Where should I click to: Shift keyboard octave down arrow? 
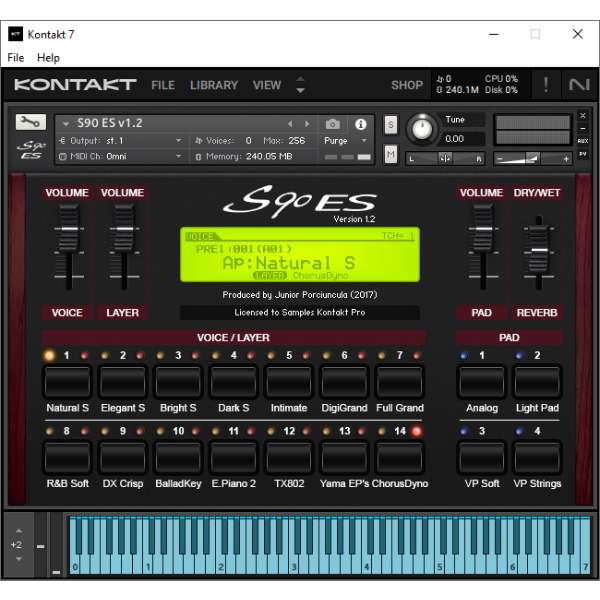[x=18, y=559]
